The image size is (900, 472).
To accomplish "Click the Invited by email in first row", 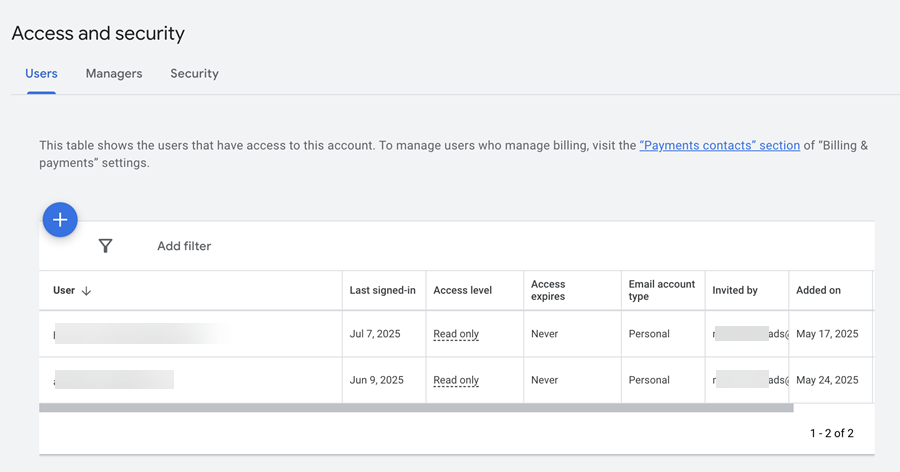I will tap(750, 334).
